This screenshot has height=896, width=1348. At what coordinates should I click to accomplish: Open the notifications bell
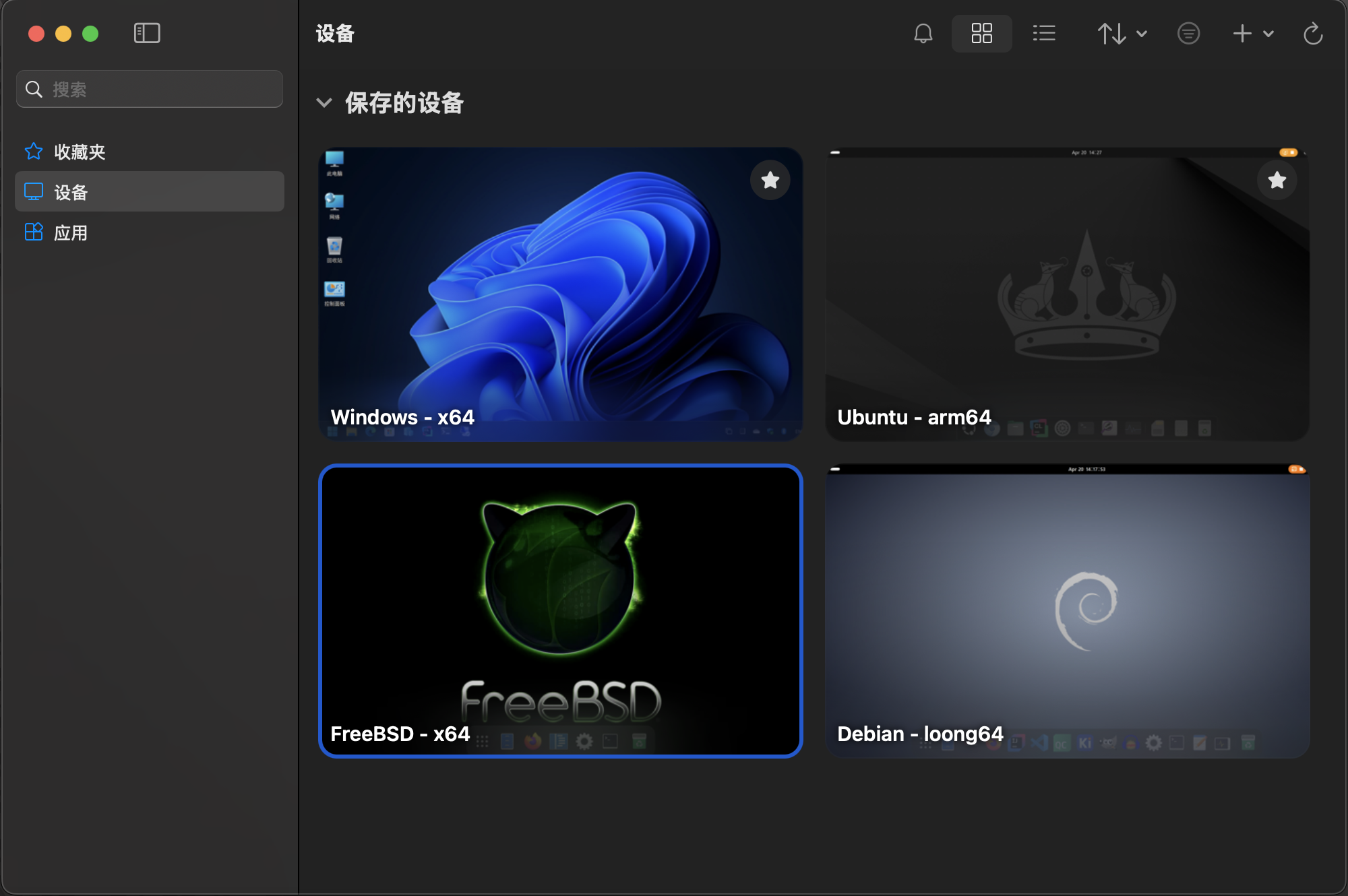923,33
